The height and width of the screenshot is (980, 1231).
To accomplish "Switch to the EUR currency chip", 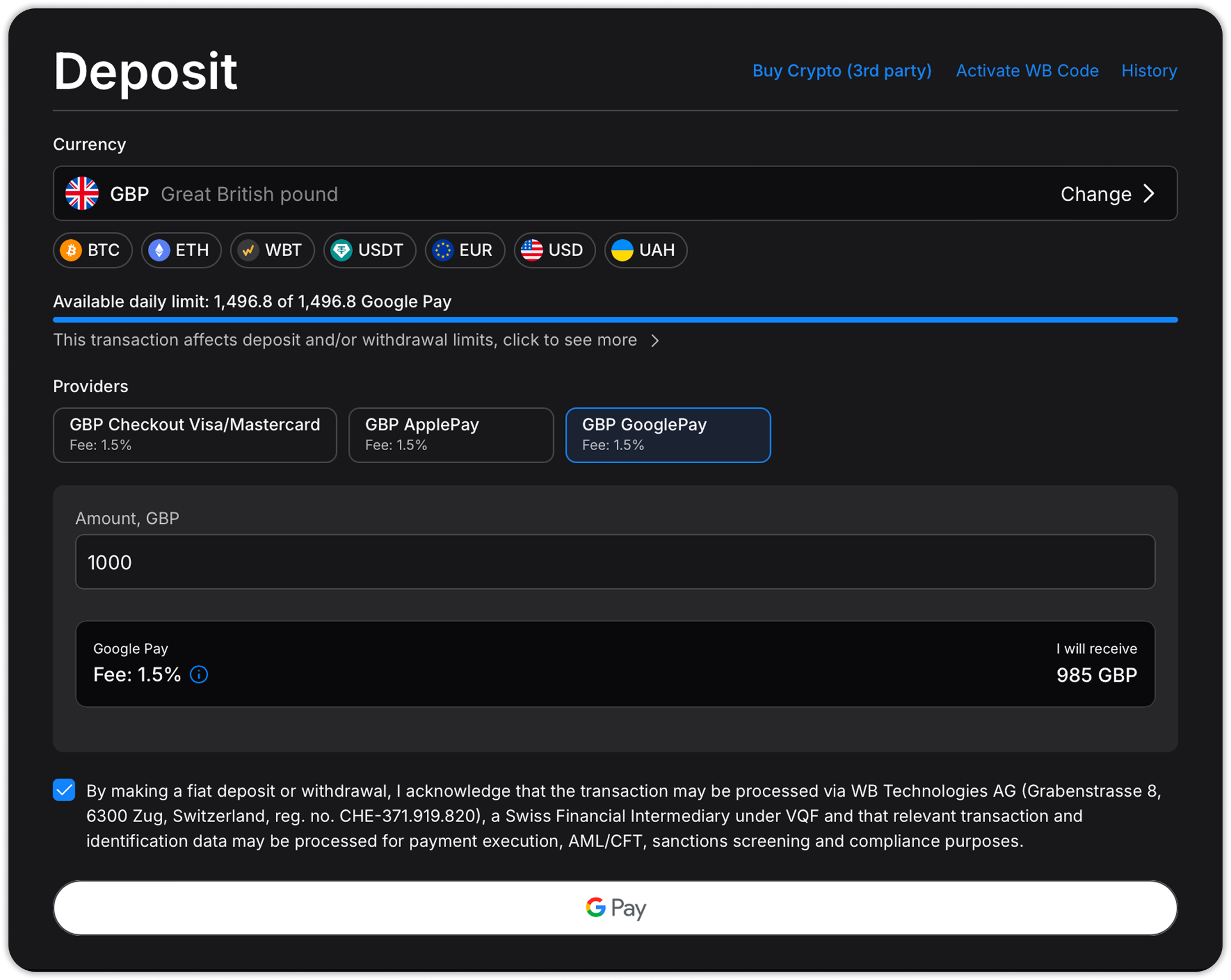I will (465, 250).
